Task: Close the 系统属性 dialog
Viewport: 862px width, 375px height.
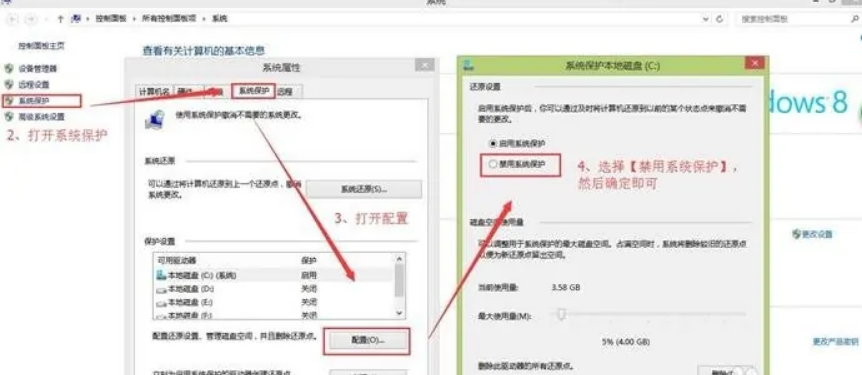Action: [x=424, y=65]
